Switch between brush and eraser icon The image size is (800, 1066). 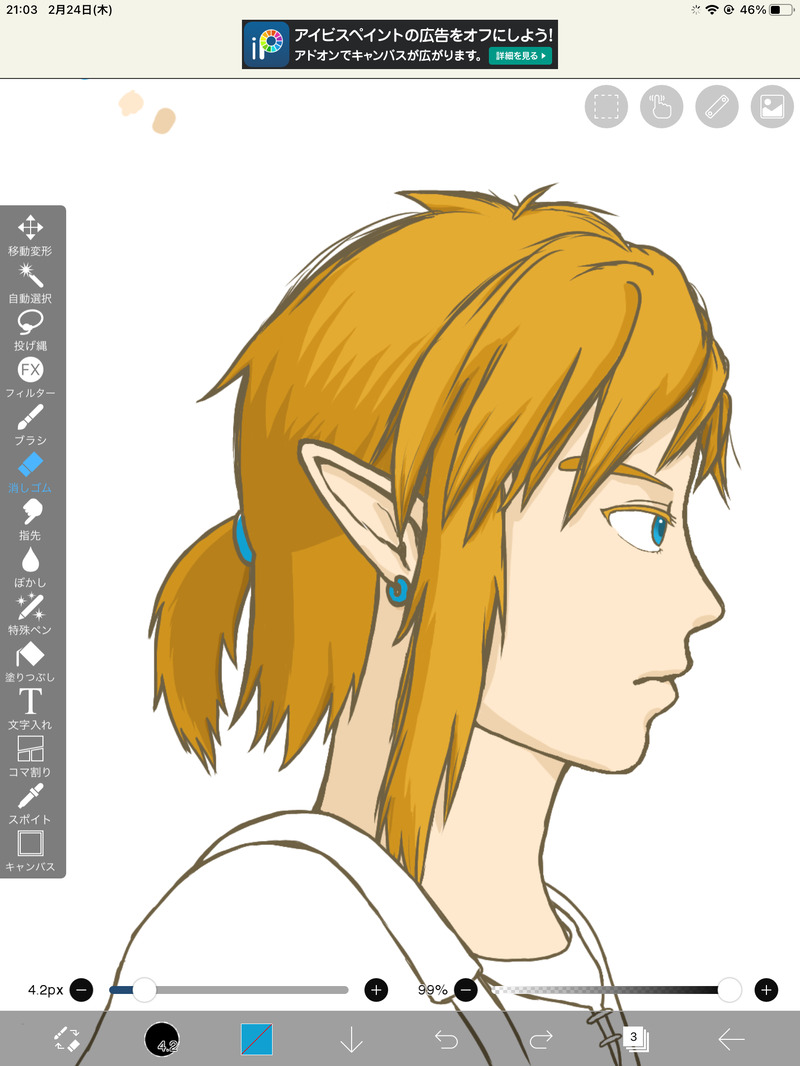67,1039
